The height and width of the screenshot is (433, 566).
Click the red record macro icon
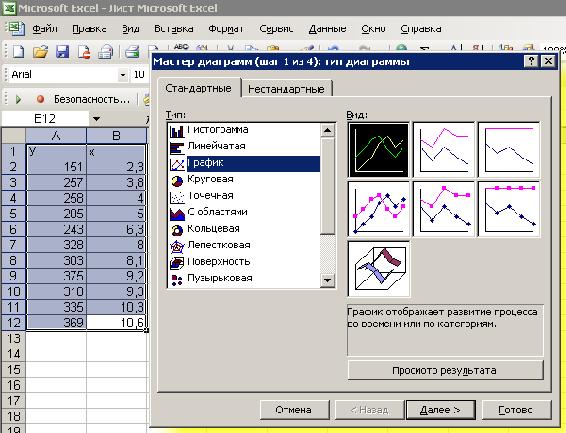(40, 99)
